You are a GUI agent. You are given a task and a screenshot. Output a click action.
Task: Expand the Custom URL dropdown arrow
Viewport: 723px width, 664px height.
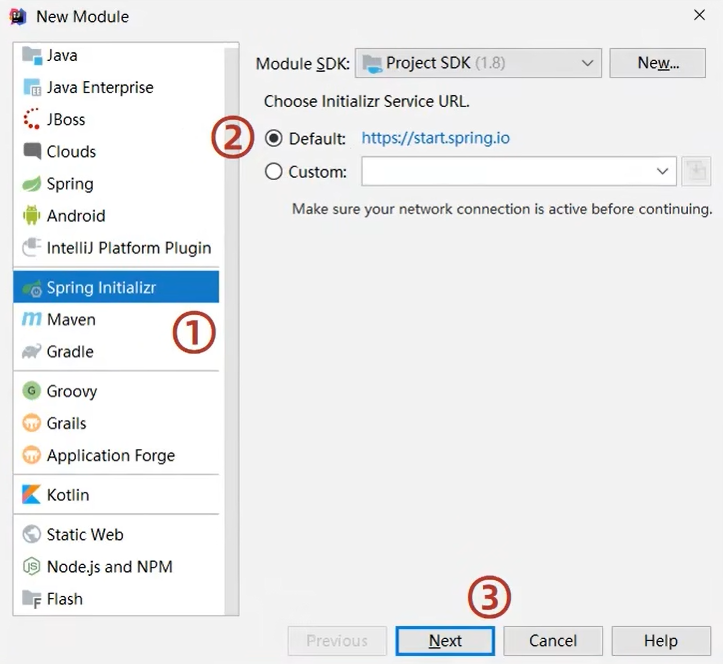[x=662, y=172]
